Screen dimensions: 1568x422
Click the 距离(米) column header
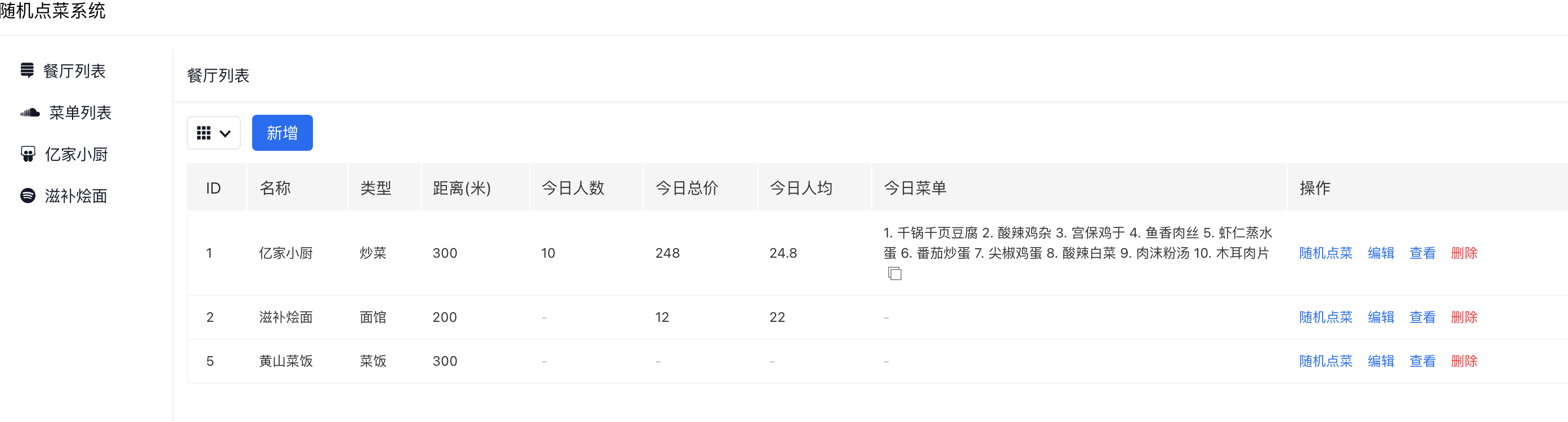coord(462,188)
